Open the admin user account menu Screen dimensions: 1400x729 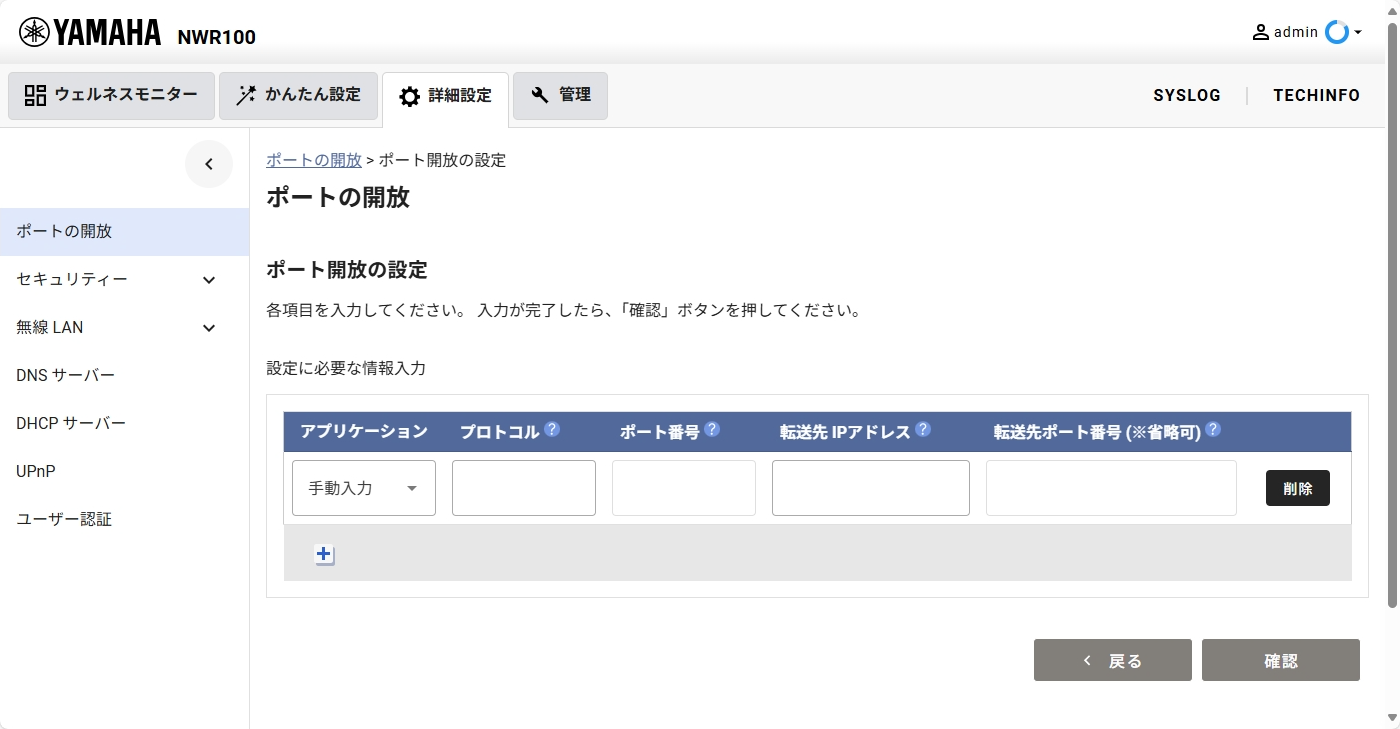tap(1306, 33)
